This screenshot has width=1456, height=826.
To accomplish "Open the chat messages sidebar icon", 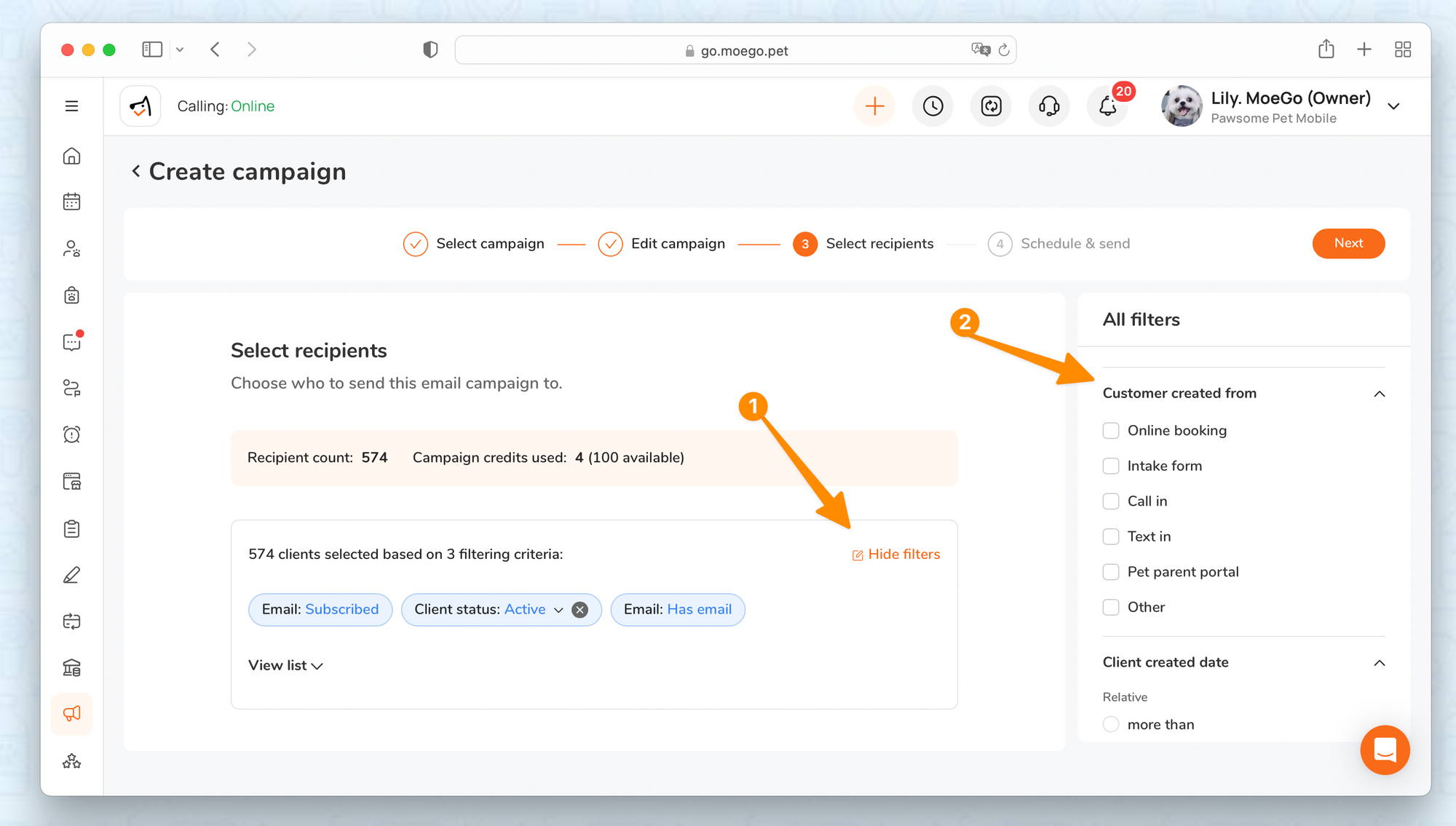I will click(71, 342).
